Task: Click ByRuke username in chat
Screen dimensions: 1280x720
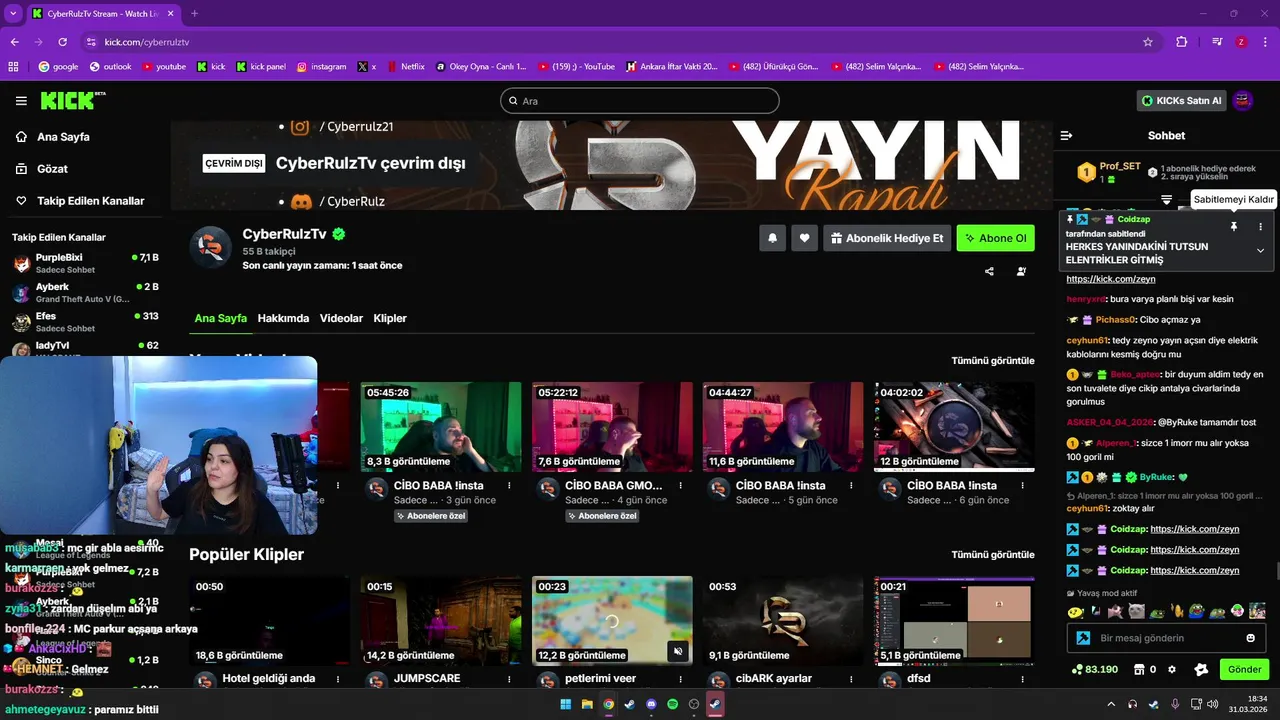Action: pos(1155,477)
